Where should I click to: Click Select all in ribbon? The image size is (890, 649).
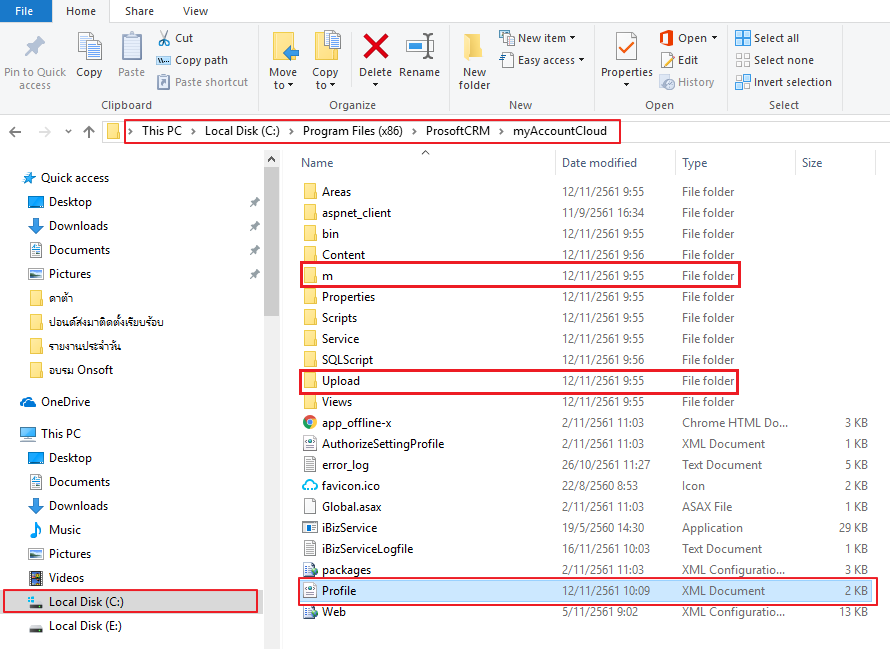pyautogui.click(x=767, y=38)
